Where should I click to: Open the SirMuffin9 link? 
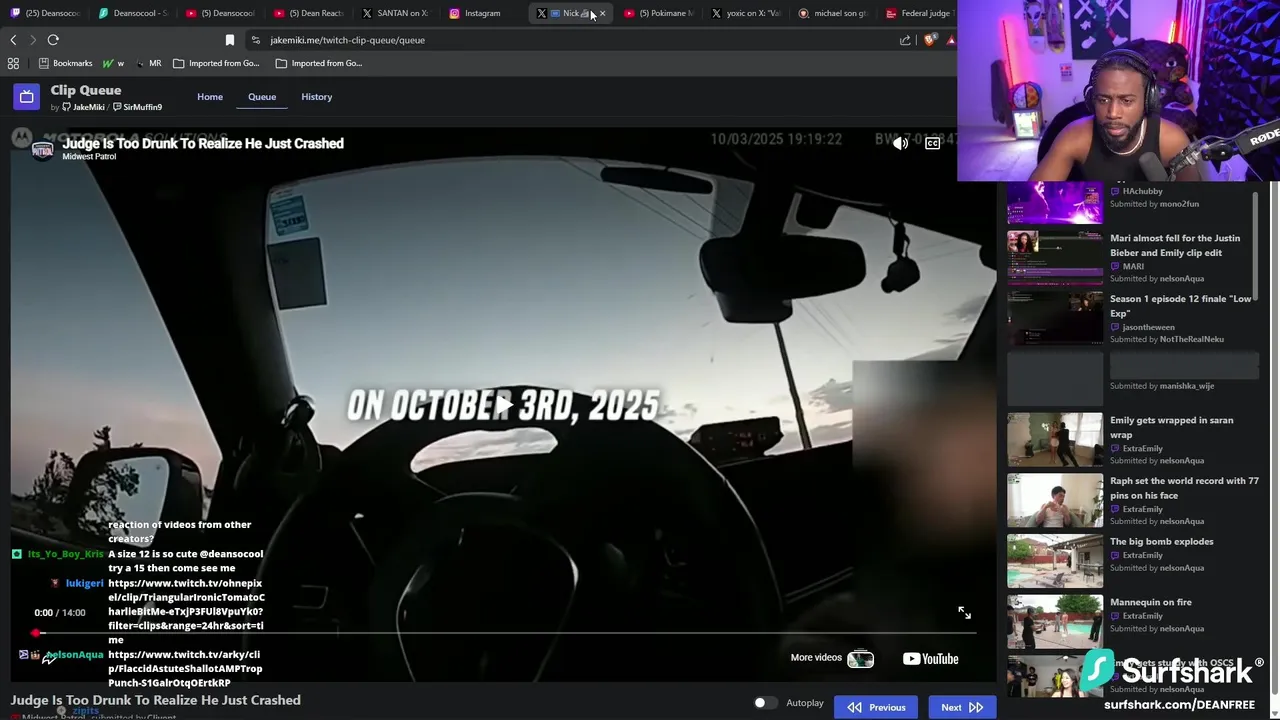click(x=137, y=107)
